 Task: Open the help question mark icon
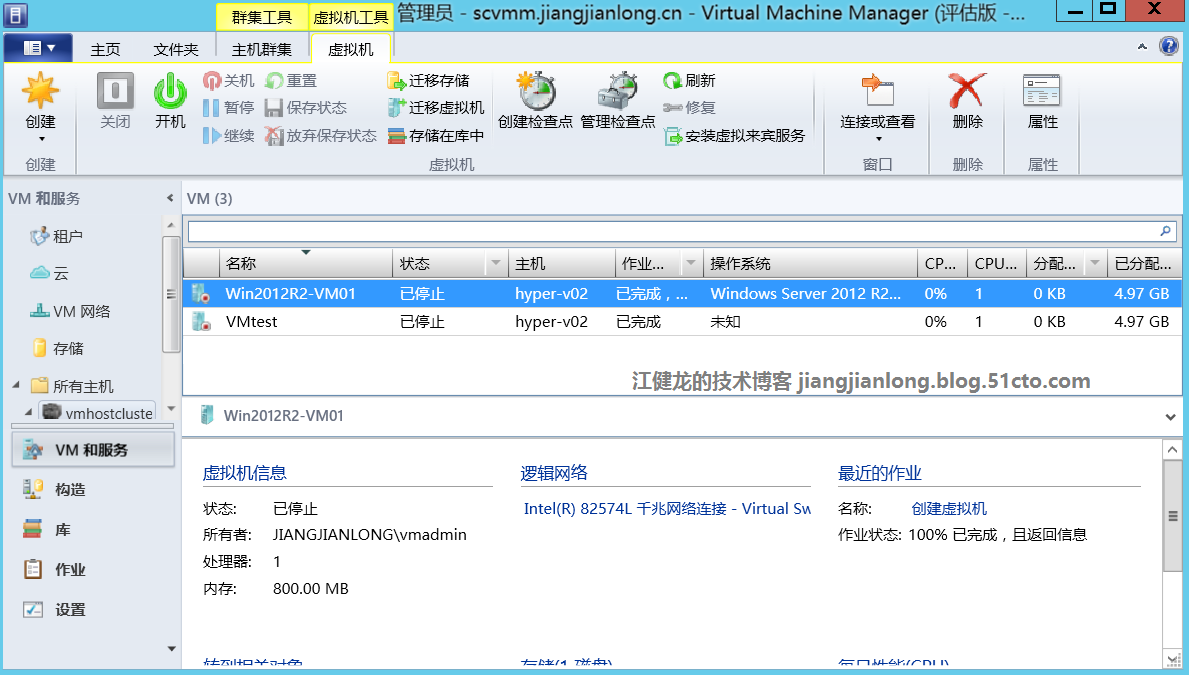[x=1169, y=46]
